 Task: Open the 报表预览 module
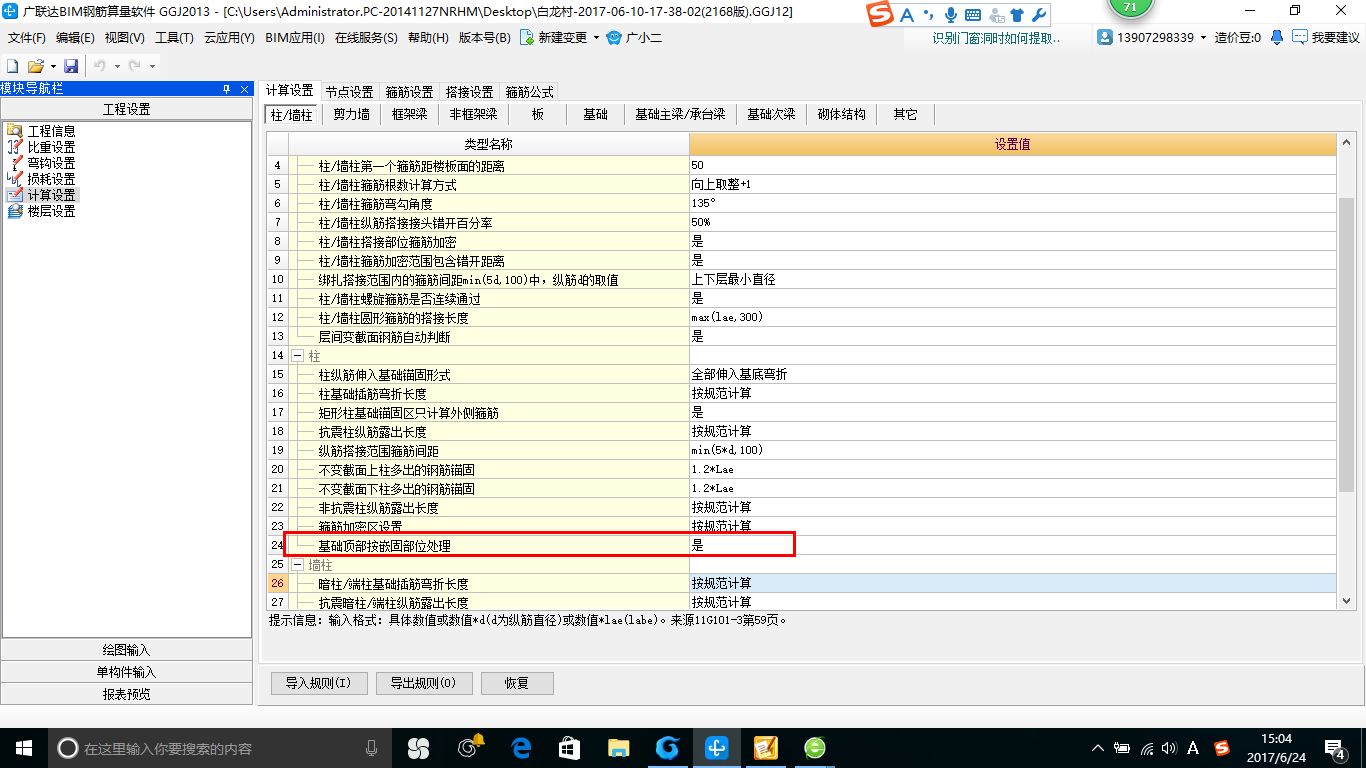pos(127,694)
